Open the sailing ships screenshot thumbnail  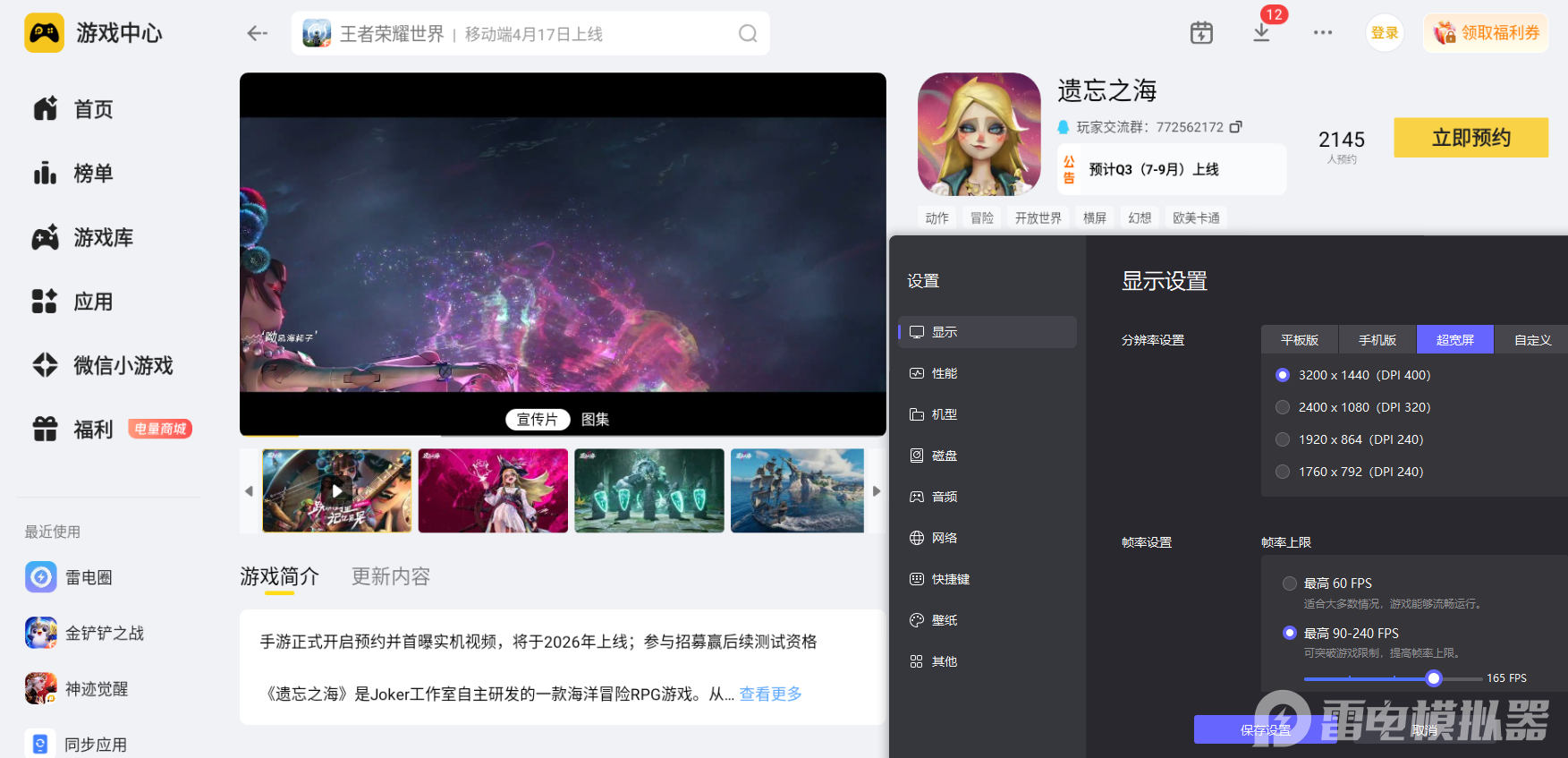point(798,490)
